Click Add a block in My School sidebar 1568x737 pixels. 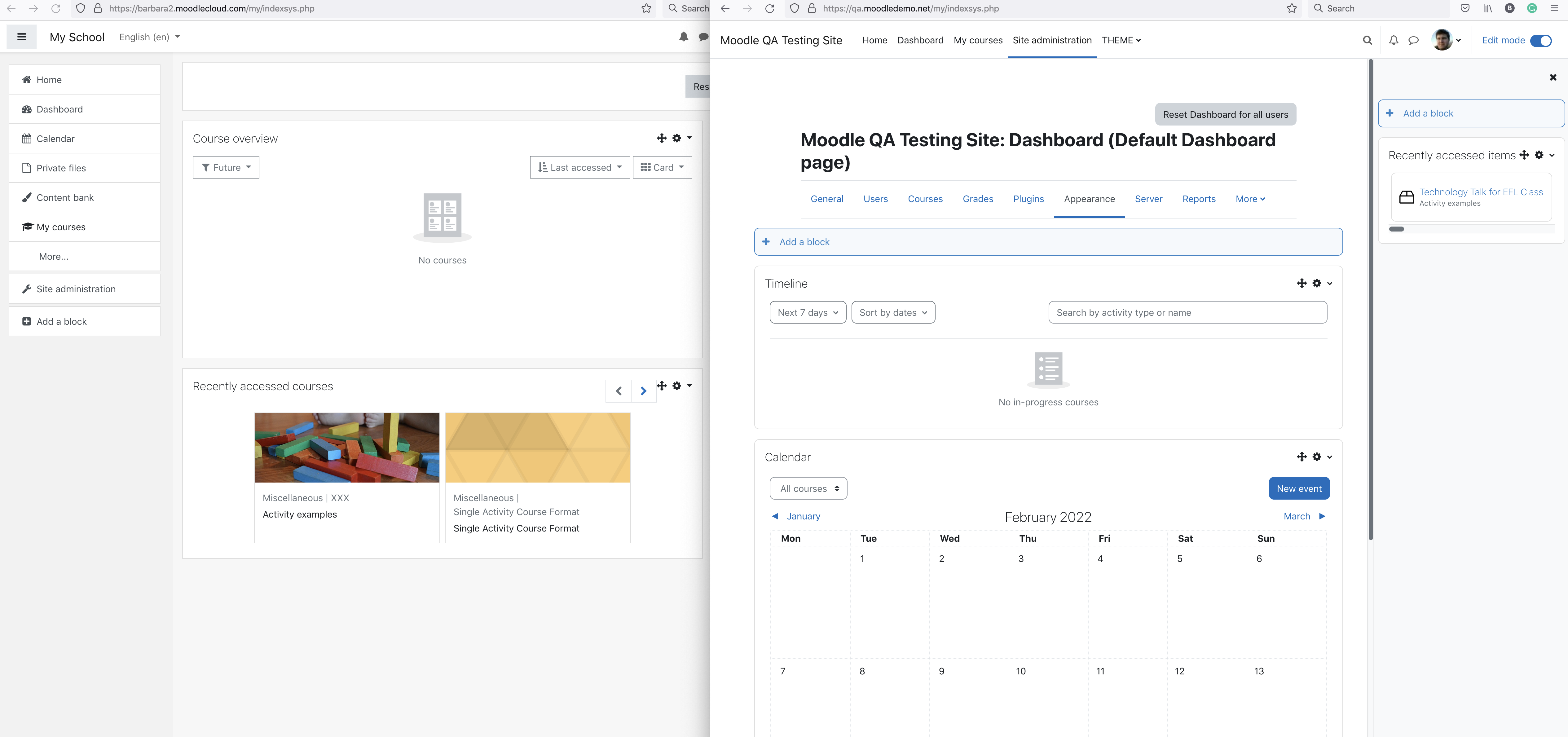(85, 321)
